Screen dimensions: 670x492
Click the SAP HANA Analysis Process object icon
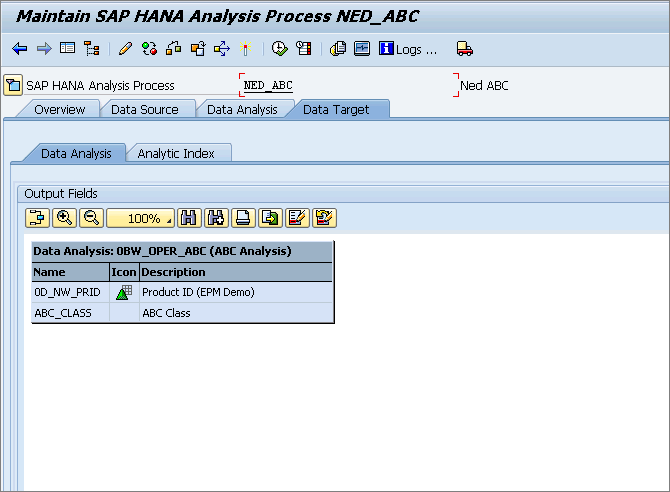pyautogui.click(x=13, y=85)
